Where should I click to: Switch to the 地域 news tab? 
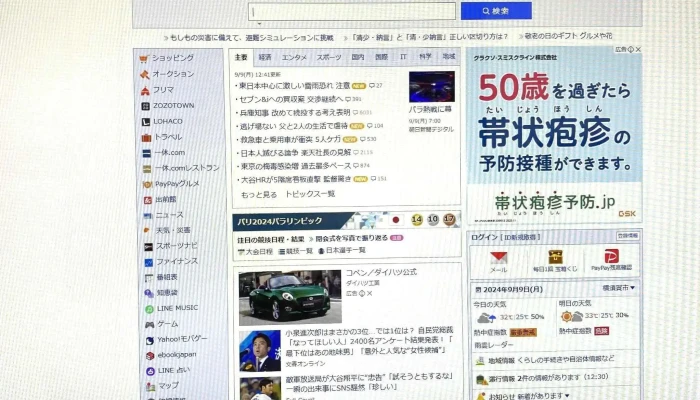point(449,56)
